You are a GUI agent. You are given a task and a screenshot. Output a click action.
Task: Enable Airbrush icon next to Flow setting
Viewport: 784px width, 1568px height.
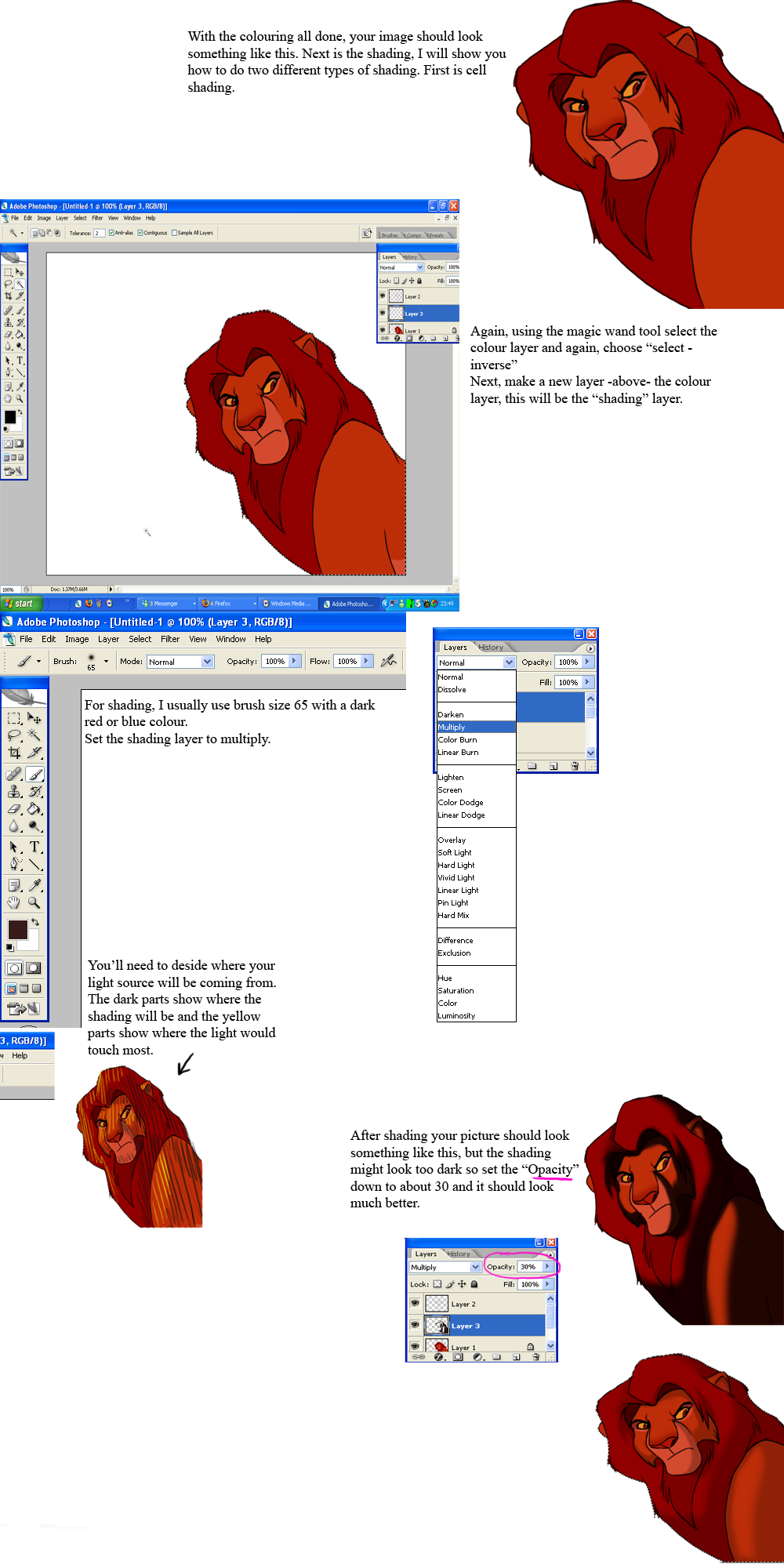[388, 661]
